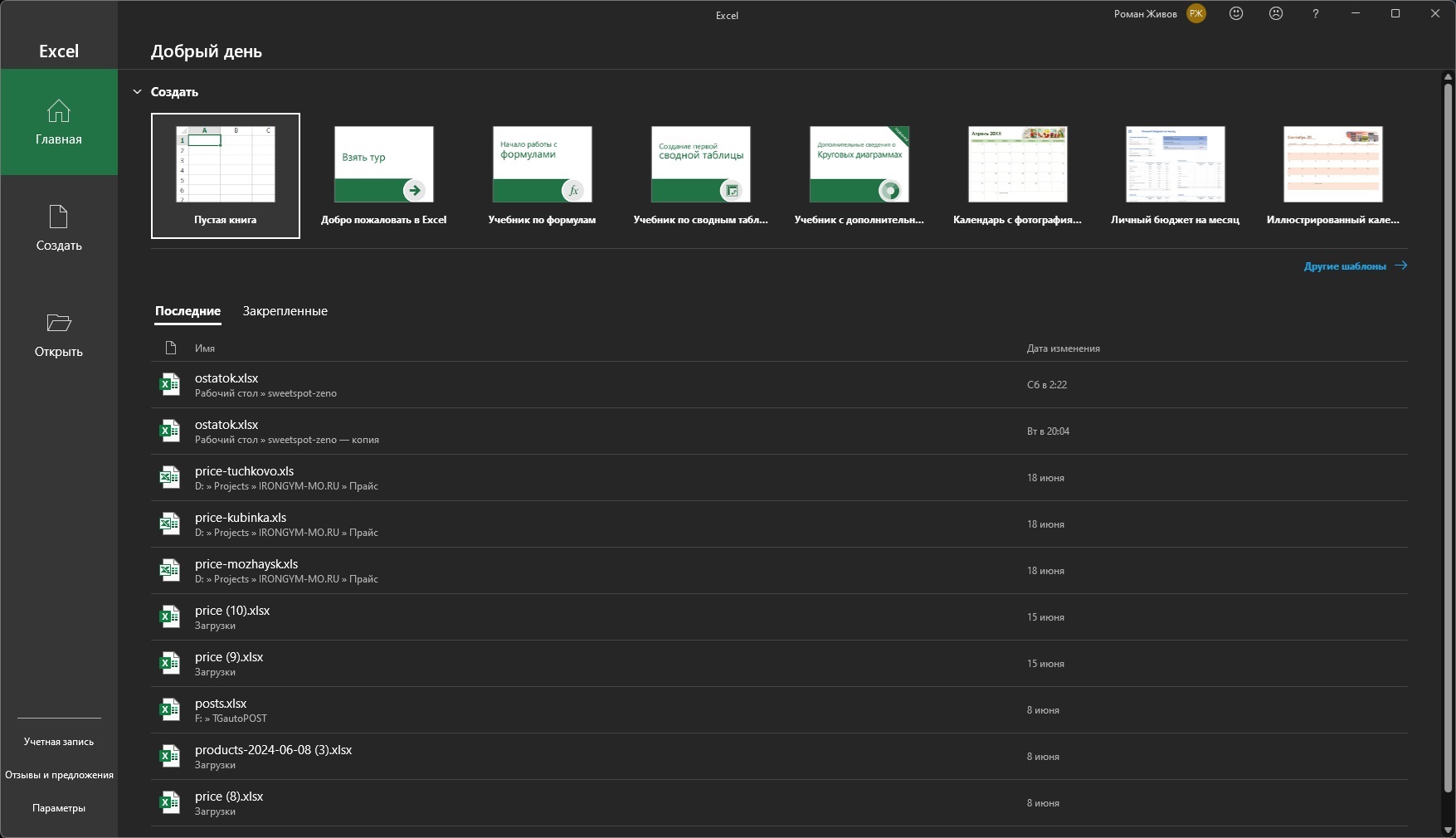
Task: Open Параметры in the sidebar
Action: (59, 808)
